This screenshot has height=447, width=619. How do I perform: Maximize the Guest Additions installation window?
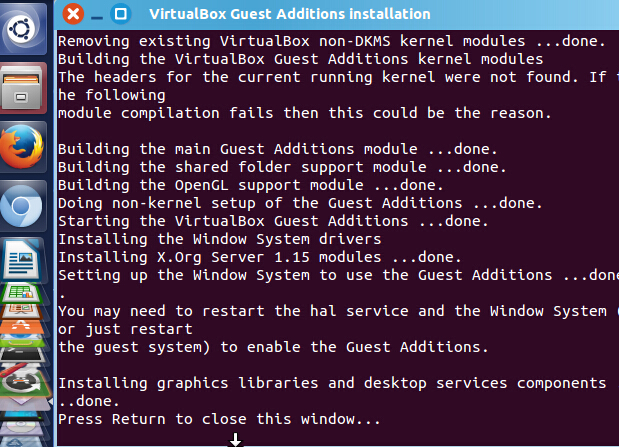pos(120,15)
